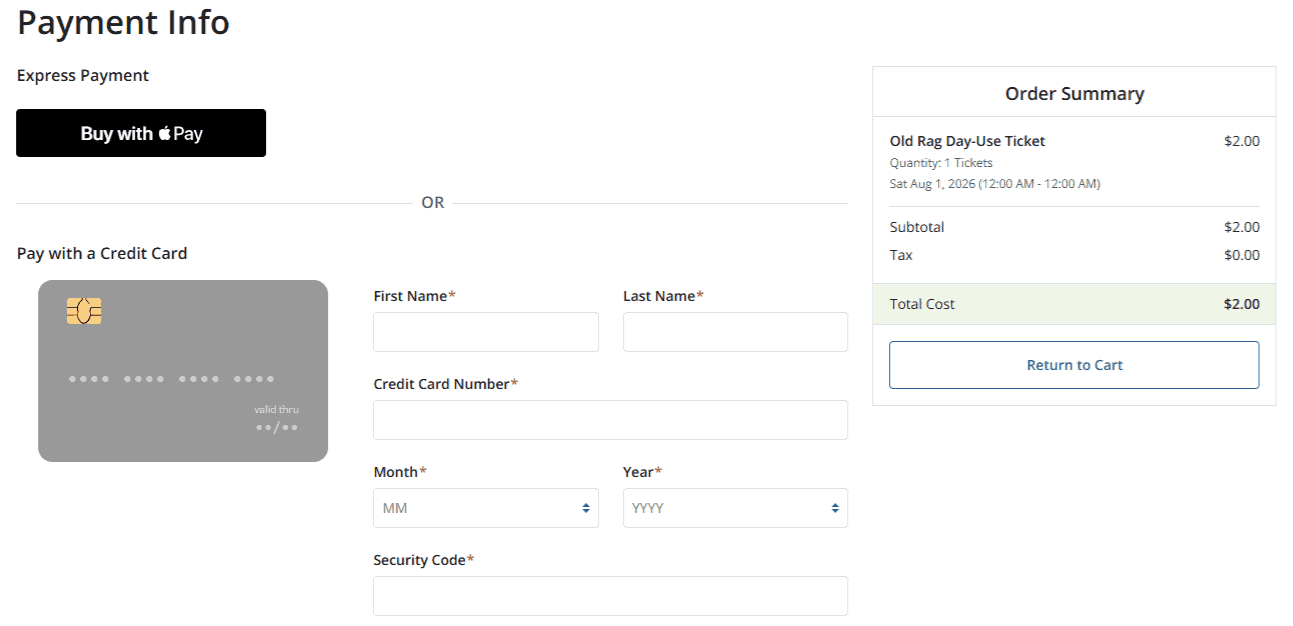
Task: Click the Pay with a Credit Card heading
Action: [102, 253]
